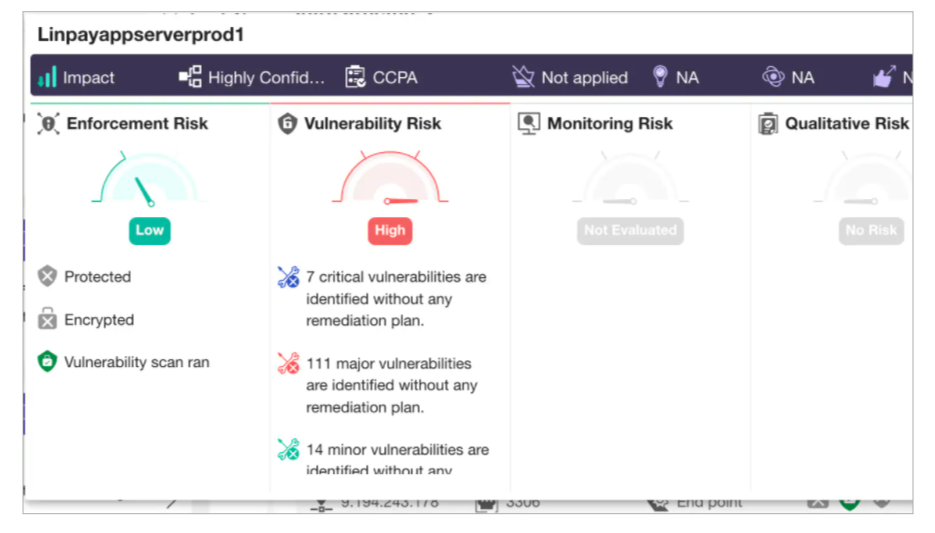Click the Vulnerability Risk shield icon
The height and width of the screenshot is (533, 935).
(288, 124)
